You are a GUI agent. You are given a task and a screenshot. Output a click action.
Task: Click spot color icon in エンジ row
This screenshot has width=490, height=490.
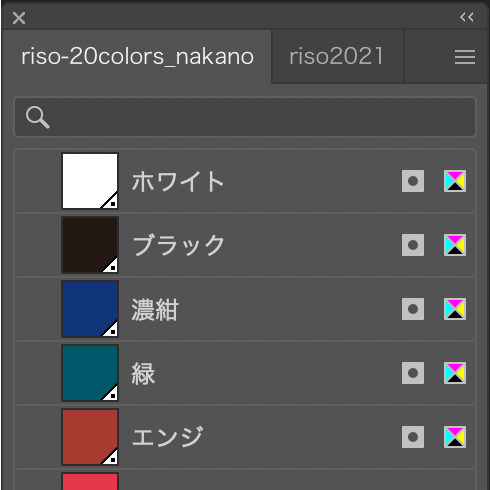pyautogui.click(x=413, y=437)
